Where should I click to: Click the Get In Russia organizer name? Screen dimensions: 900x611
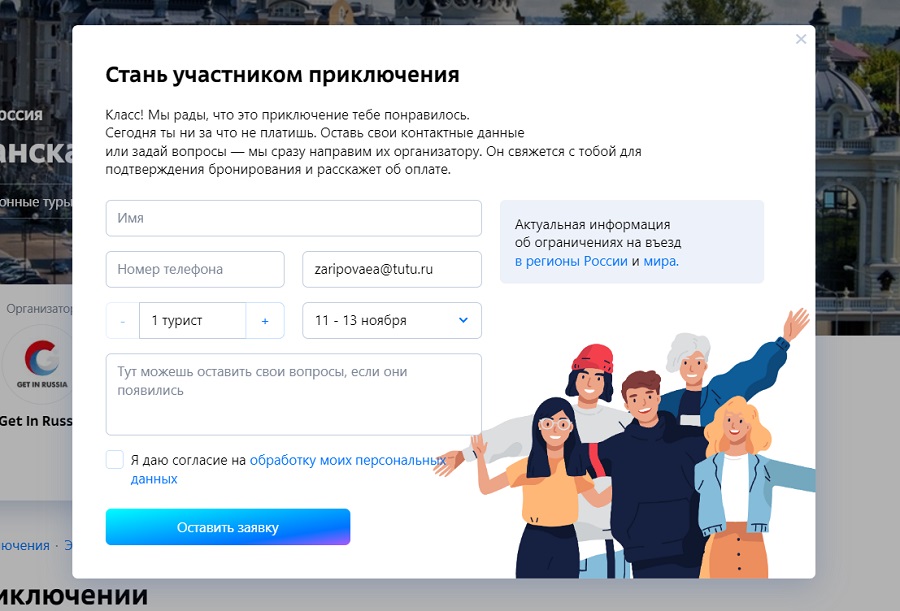(36, 421)
